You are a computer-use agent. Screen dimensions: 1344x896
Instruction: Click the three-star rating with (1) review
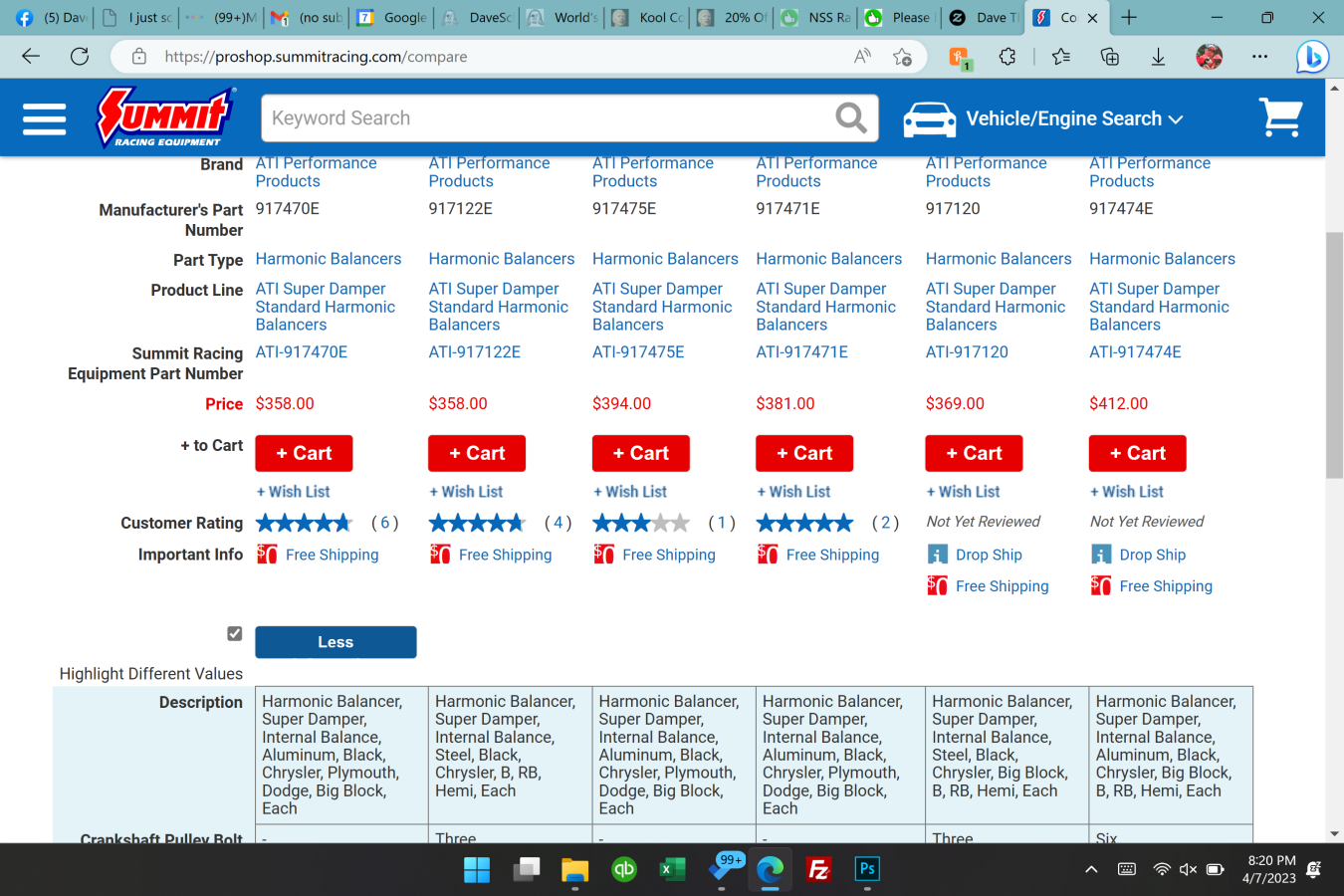(x=640, y=523)
